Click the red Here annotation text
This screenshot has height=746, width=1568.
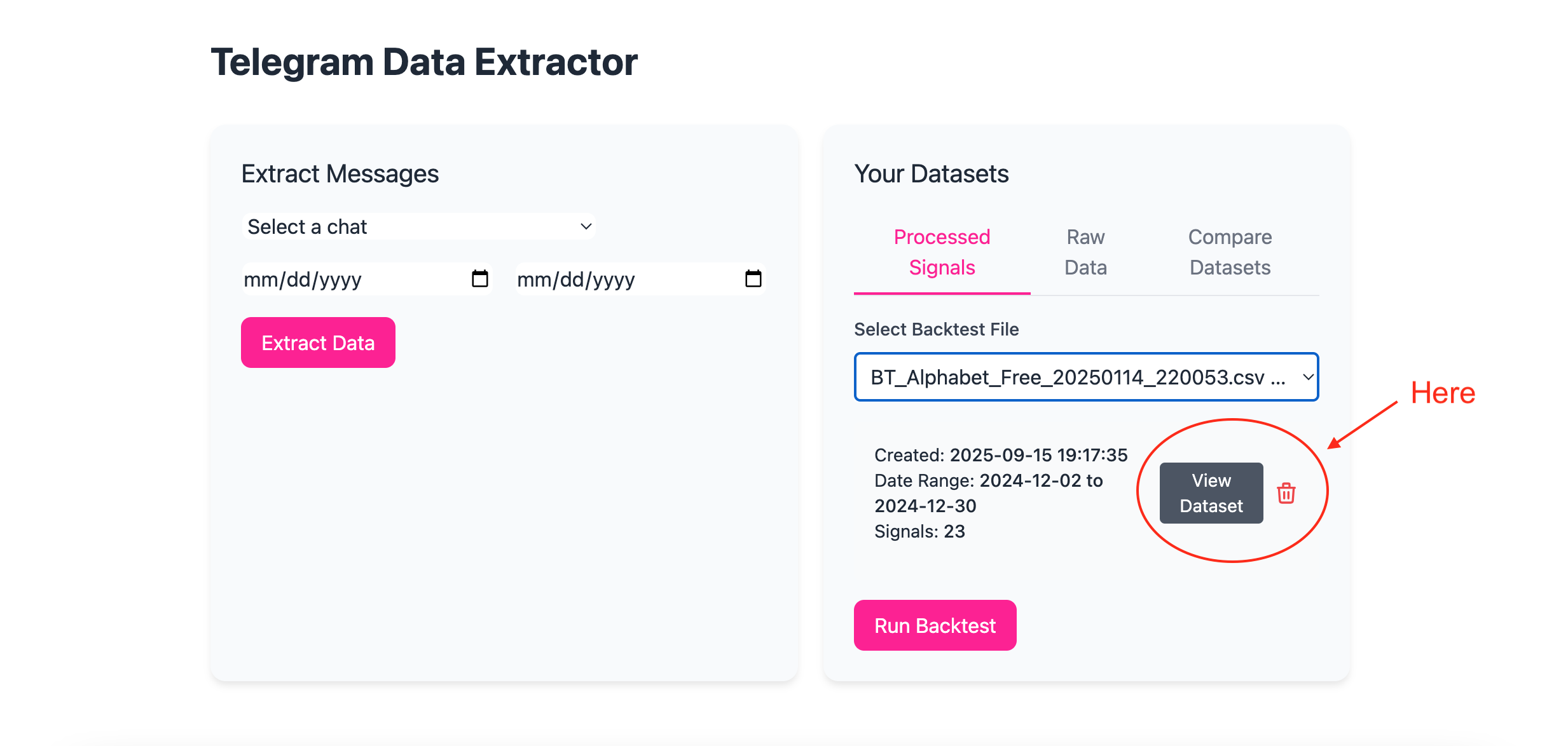coord(1442,393)
